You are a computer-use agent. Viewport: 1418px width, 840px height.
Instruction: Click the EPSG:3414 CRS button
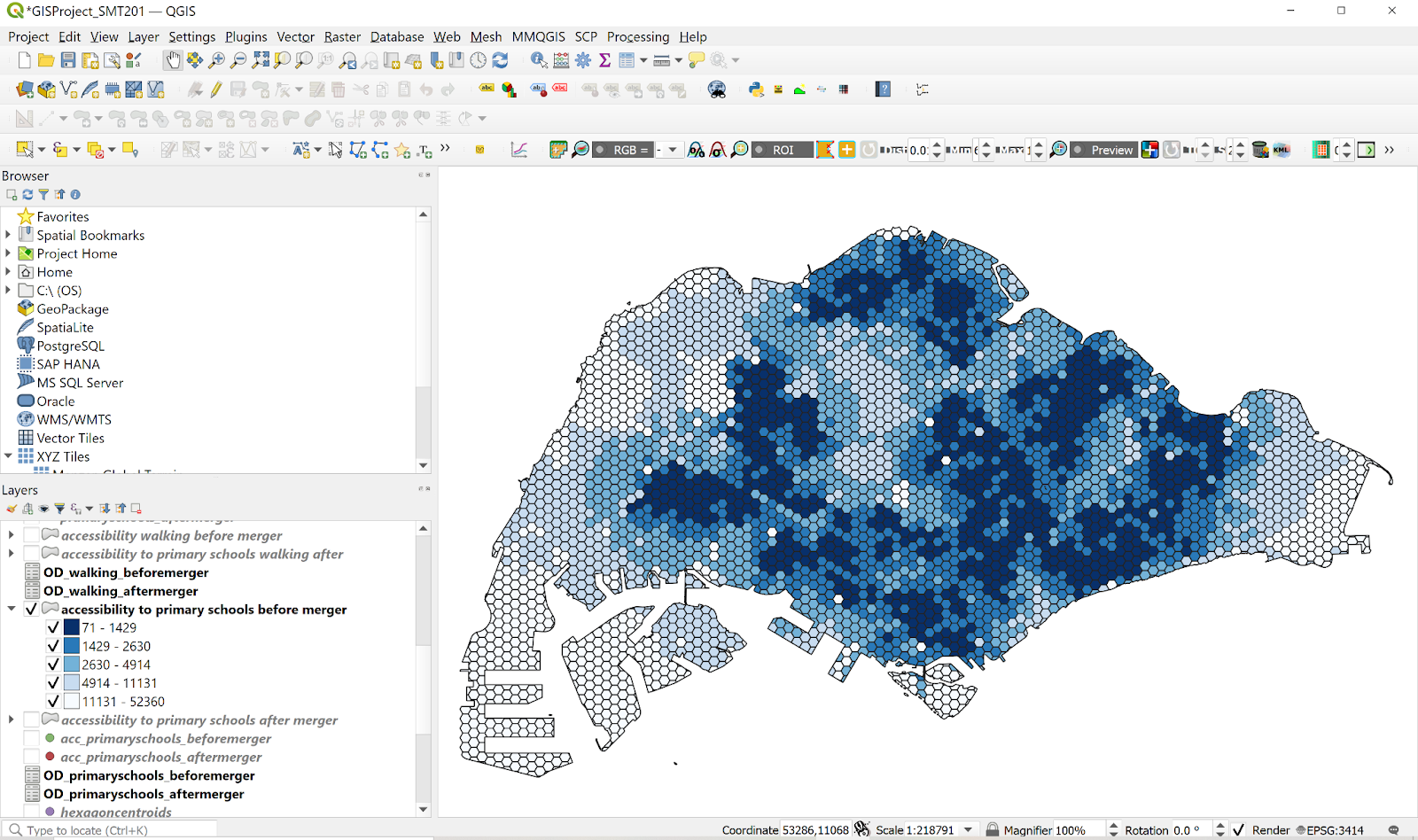point(1329,830)
